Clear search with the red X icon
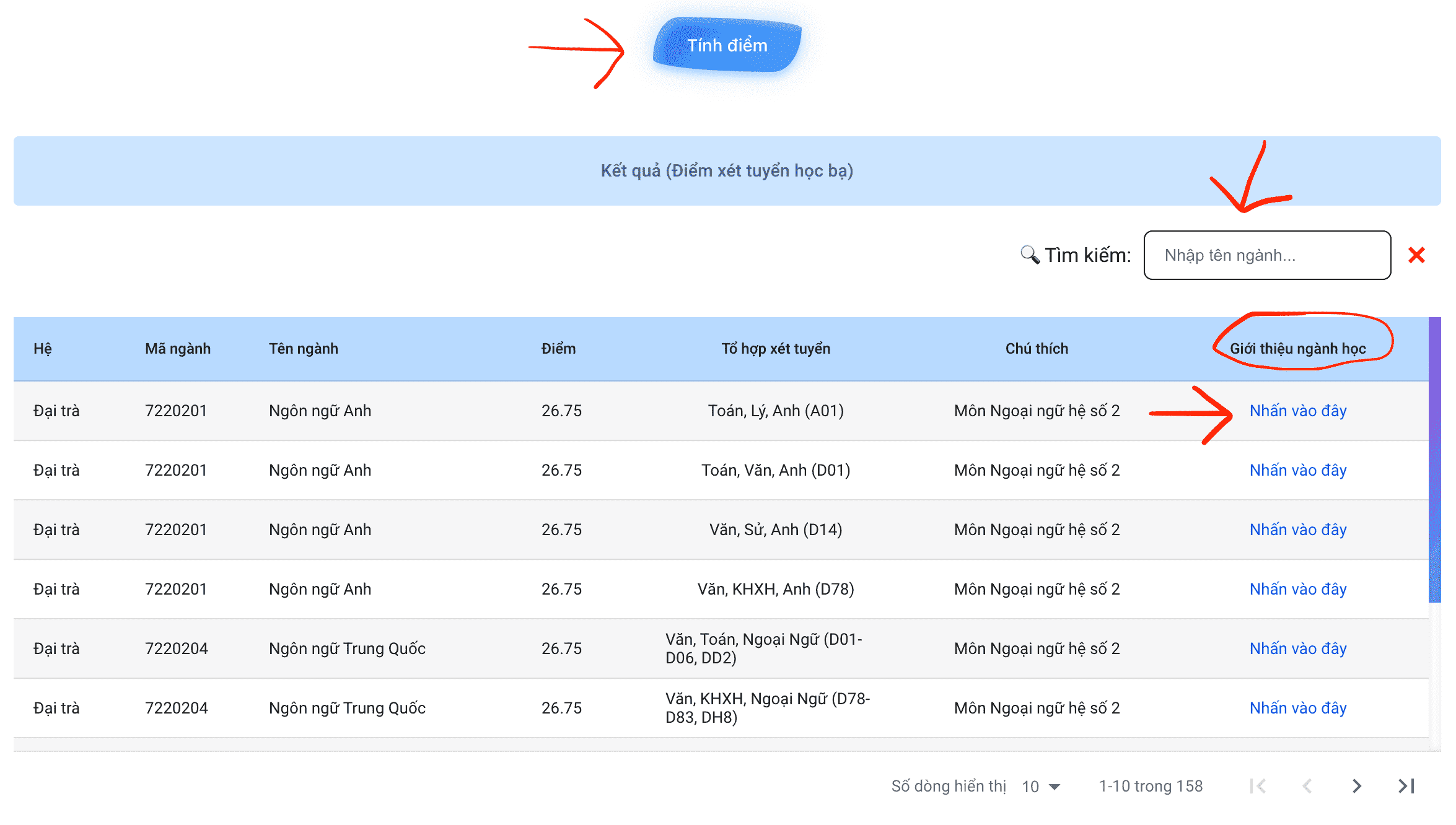This screenshot has height=825, width=1456. click(1416, 255)
